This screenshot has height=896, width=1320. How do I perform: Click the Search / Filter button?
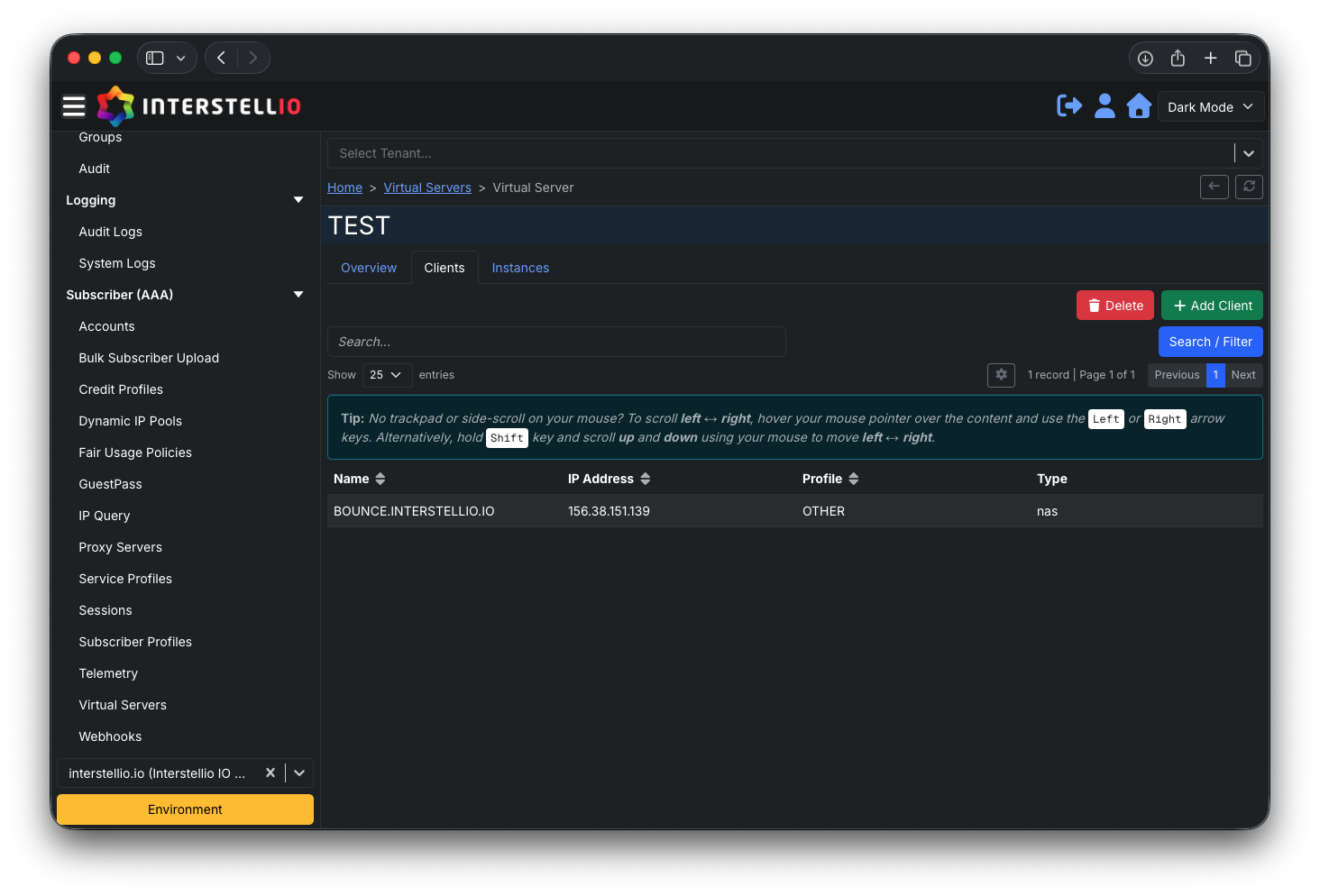pos(1211,342)
